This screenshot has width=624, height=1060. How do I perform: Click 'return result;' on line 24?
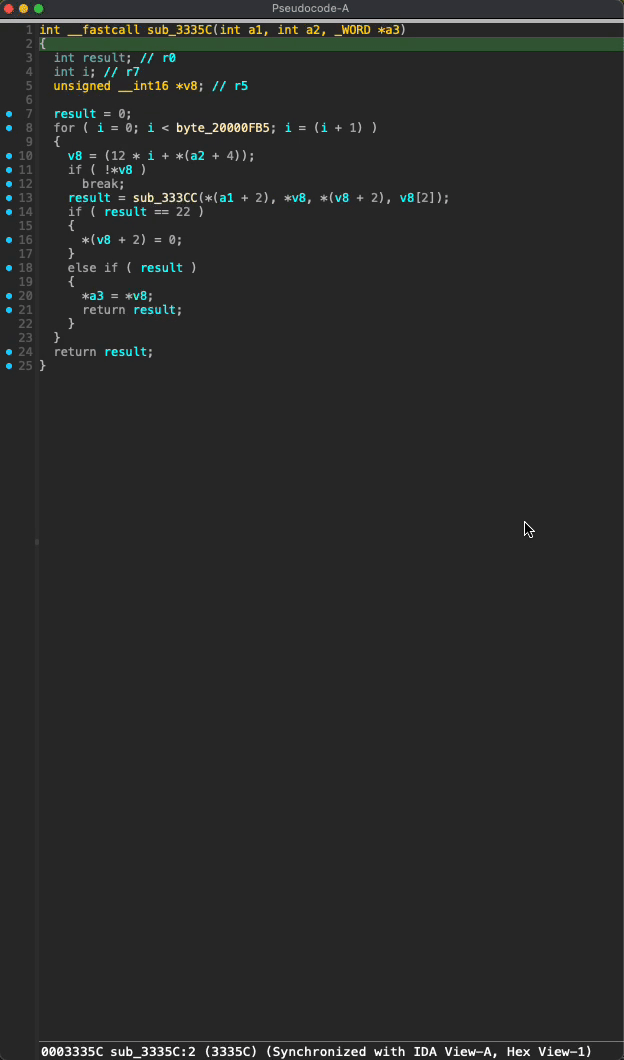pos(103,352)
